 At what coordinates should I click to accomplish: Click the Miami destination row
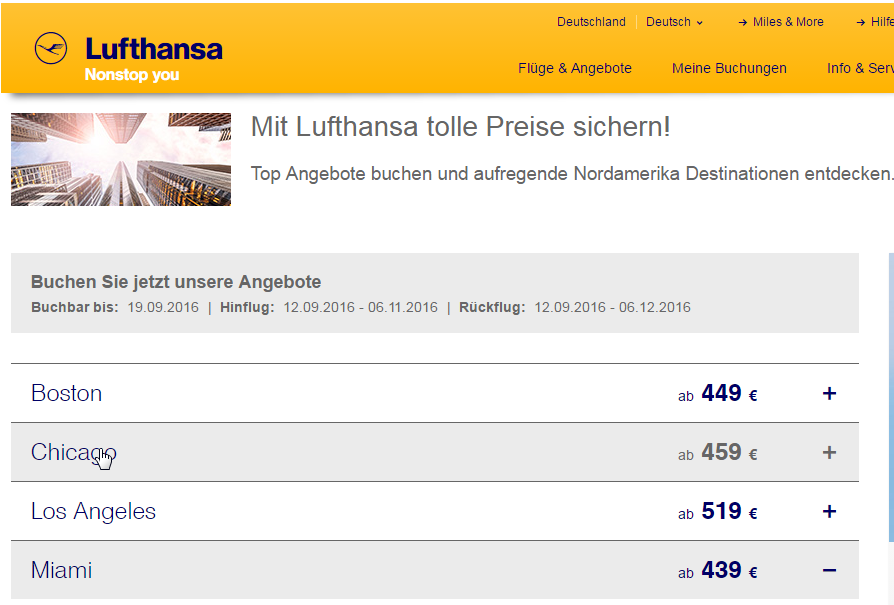pyautogui.click(x=434, y=570)
